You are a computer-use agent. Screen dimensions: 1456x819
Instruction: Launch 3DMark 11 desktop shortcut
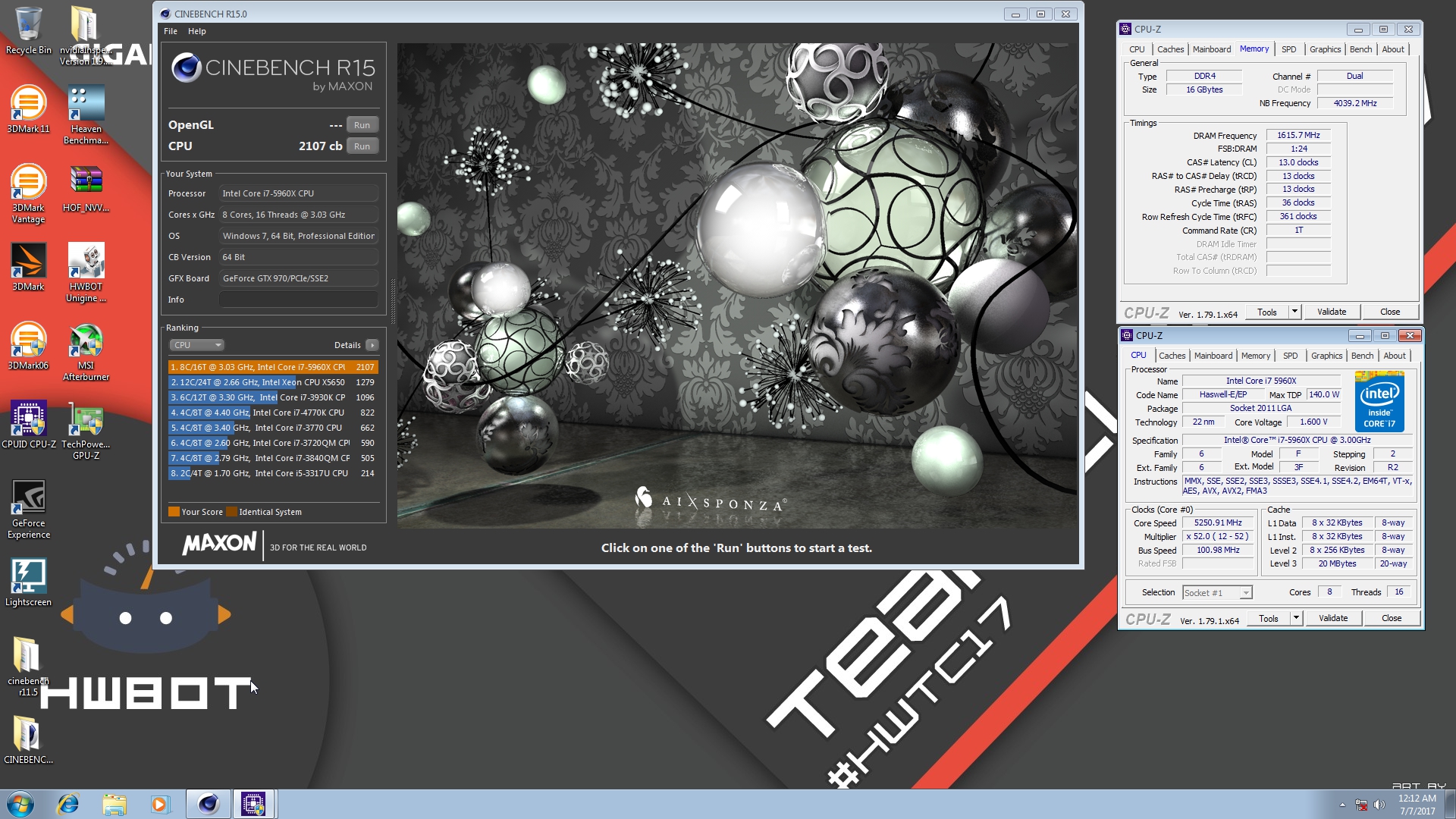click(x=28, y=109)
